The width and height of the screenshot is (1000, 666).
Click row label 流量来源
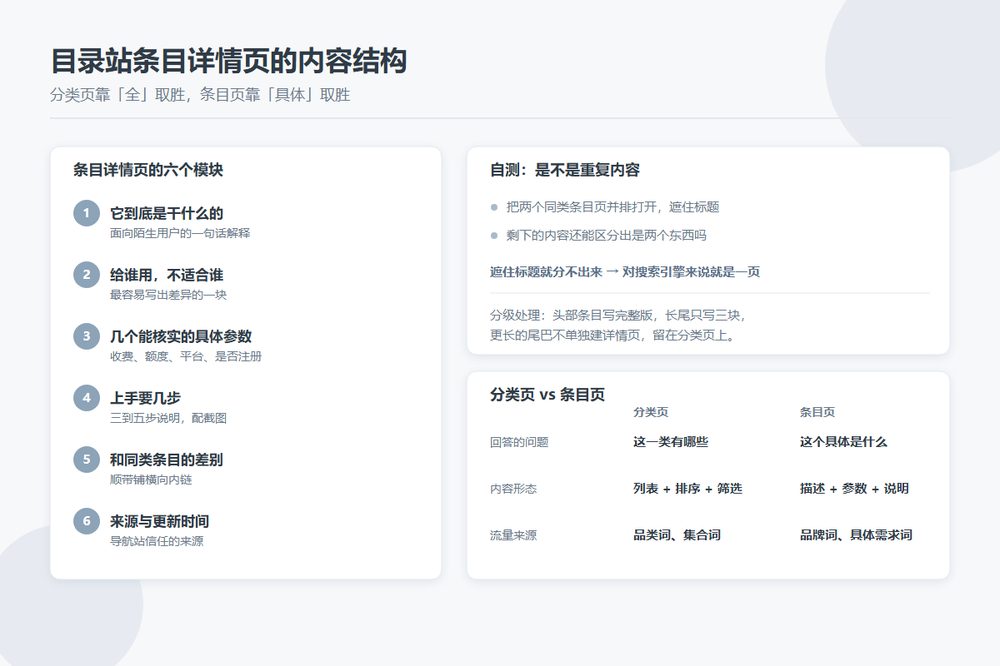[513, 535]
